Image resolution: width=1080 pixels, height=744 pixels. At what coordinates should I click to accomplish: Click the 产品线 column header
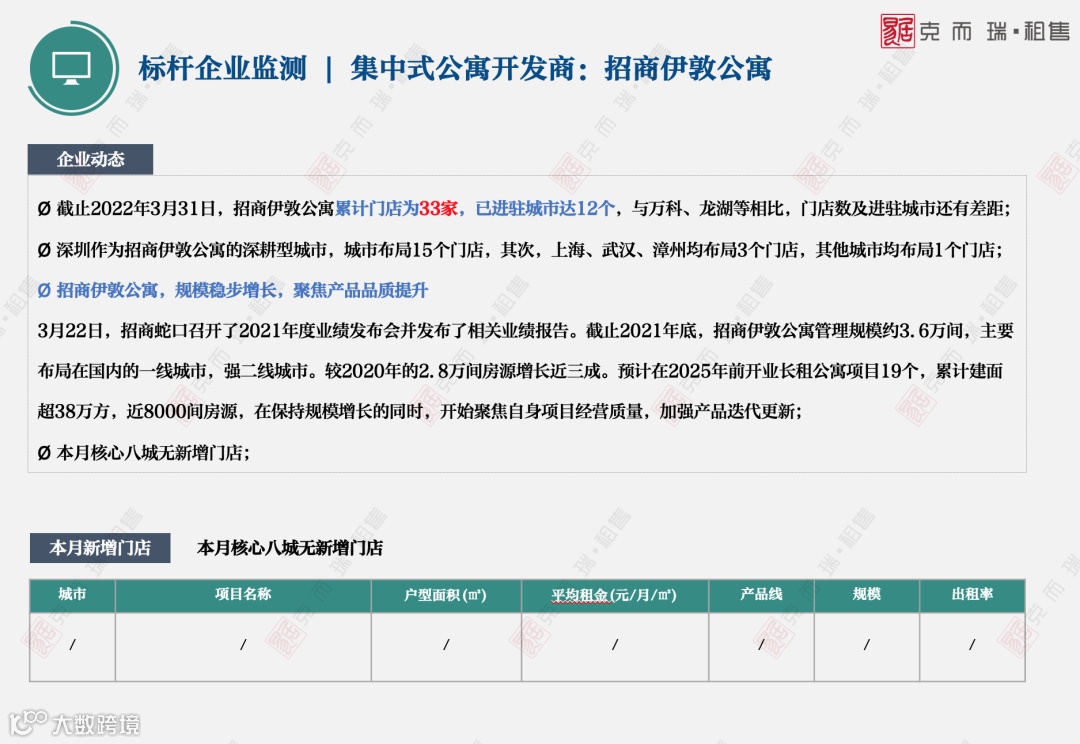point(761,595)
